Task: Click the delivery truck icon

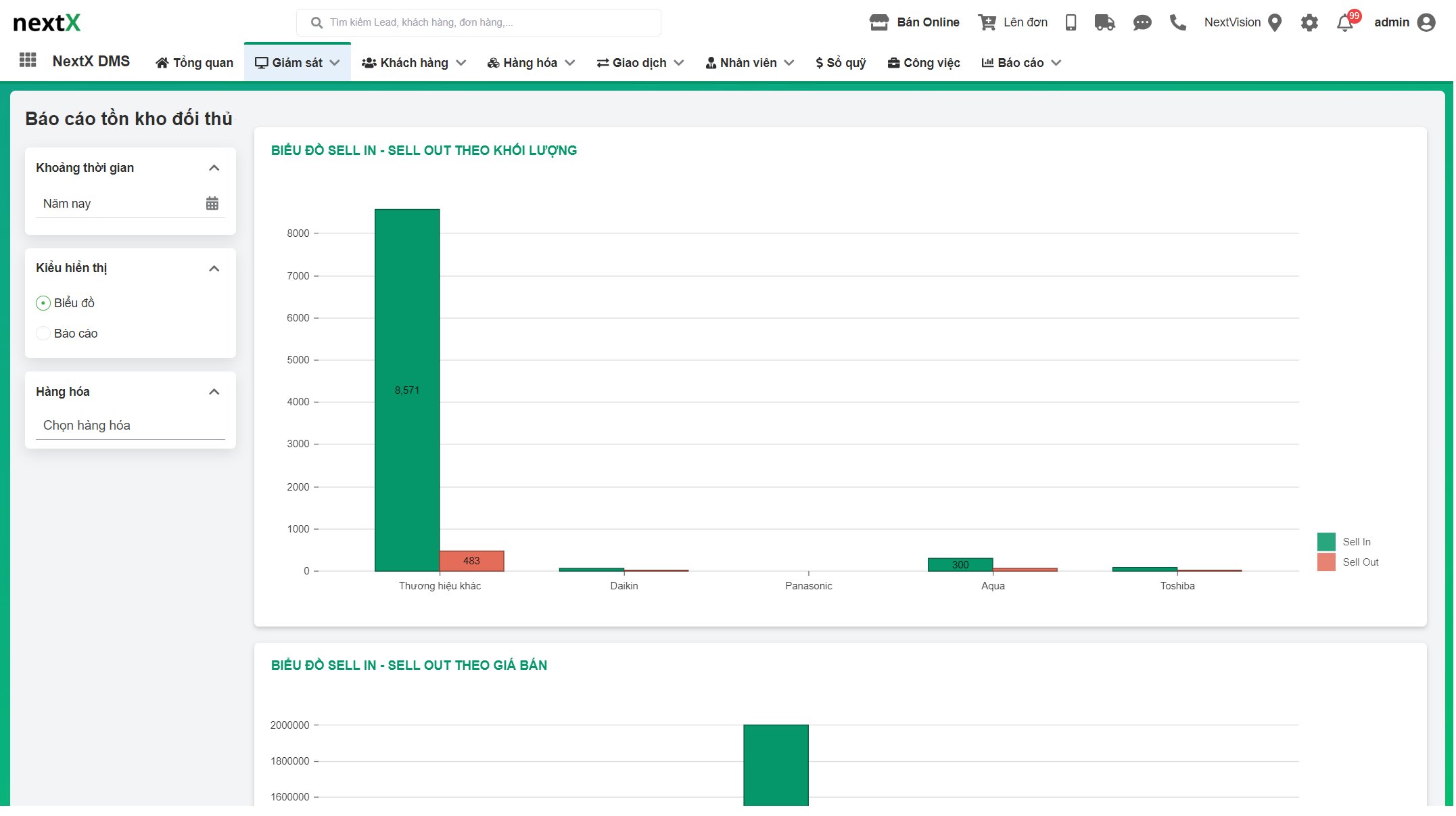Action: tap(1105, 22)
